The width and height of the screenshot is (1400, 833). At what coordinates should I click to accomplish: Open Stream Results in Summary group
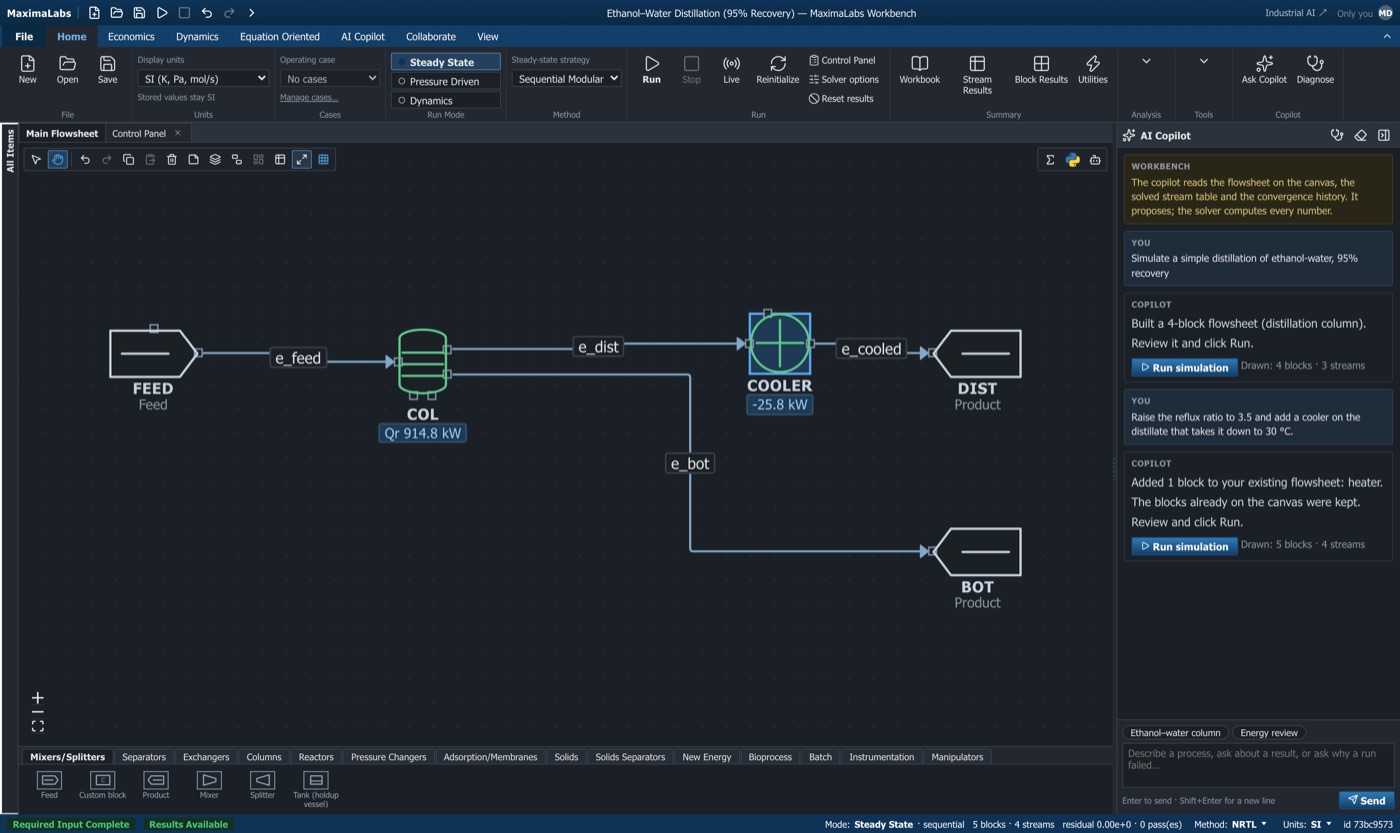(977, 75)
